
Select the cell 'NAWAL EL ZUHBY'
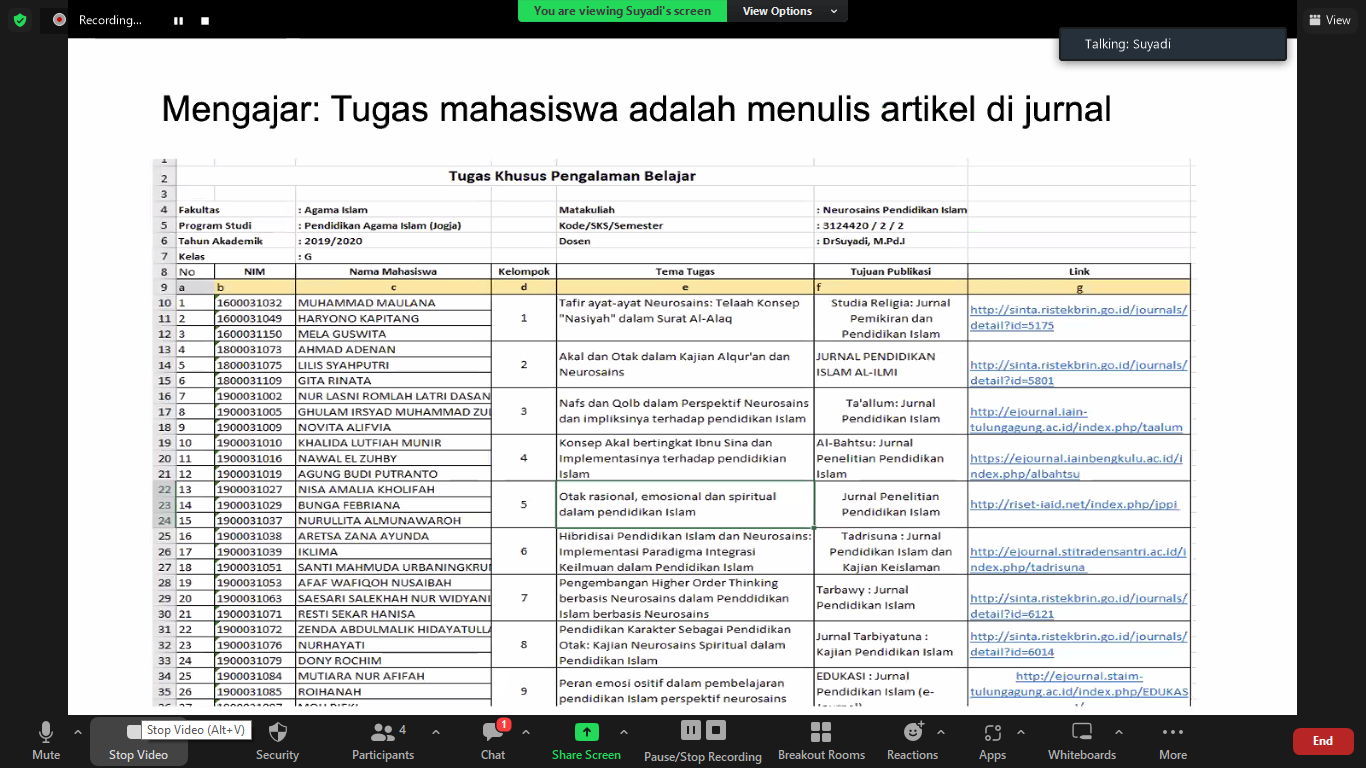[x=393, y=458]
